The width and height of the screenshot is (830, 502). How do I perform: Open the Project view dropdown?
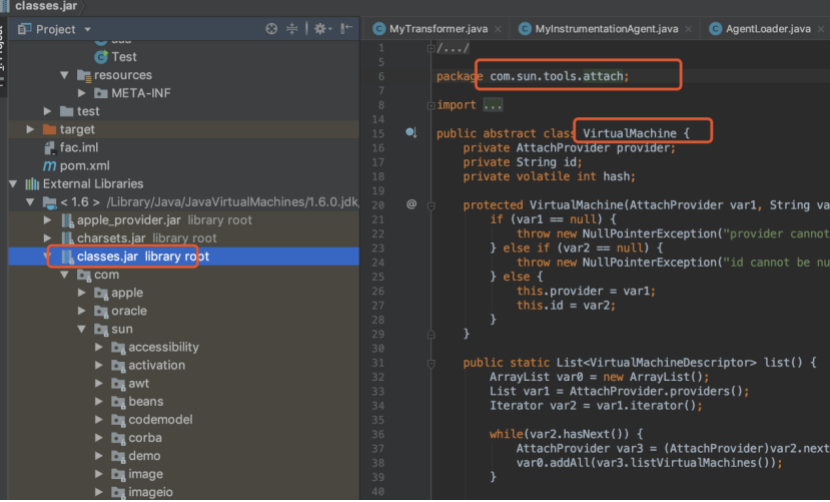coord(88,30)
